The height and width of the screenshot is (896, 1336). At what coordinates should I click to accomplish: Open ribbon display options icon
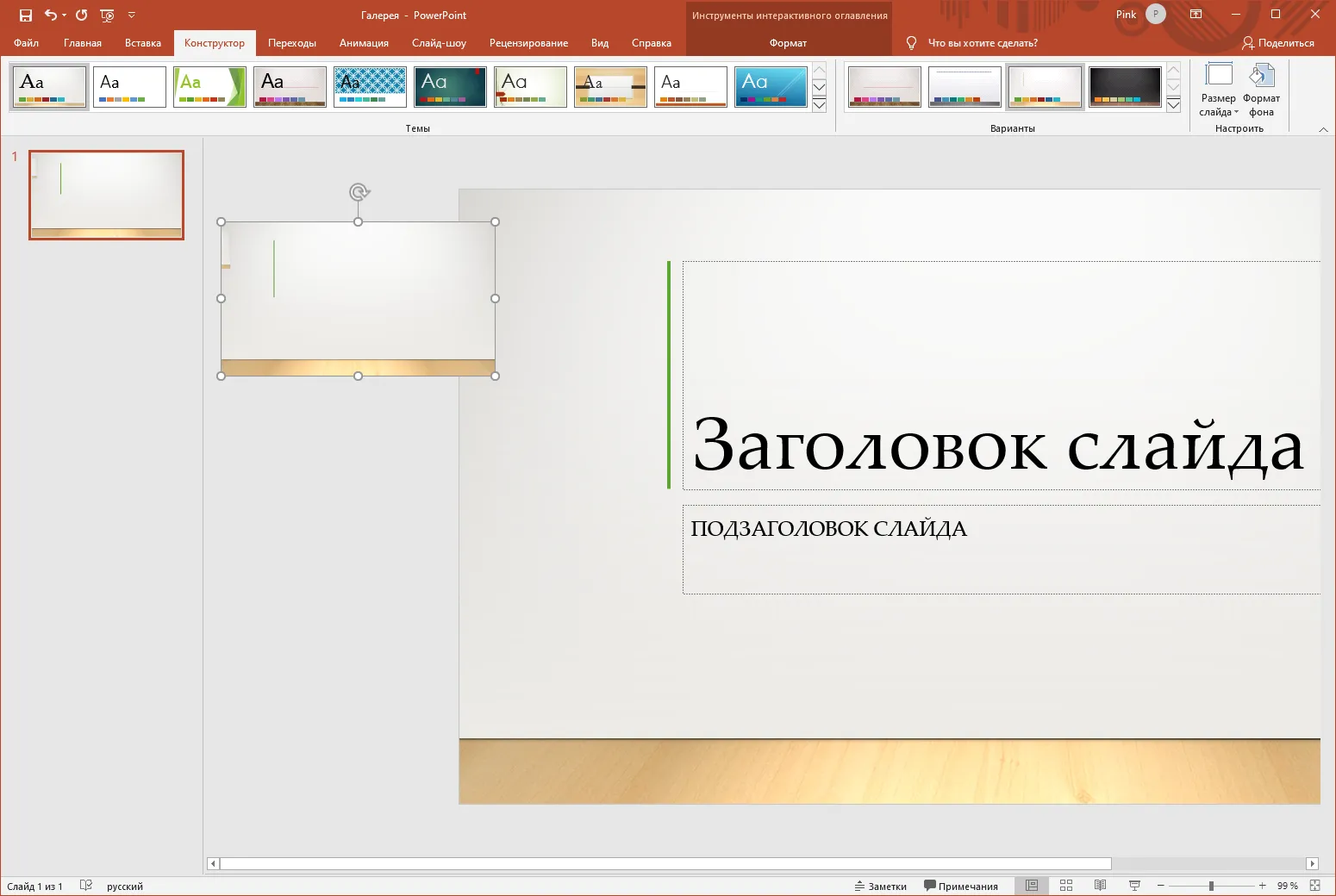[1196, 15]
